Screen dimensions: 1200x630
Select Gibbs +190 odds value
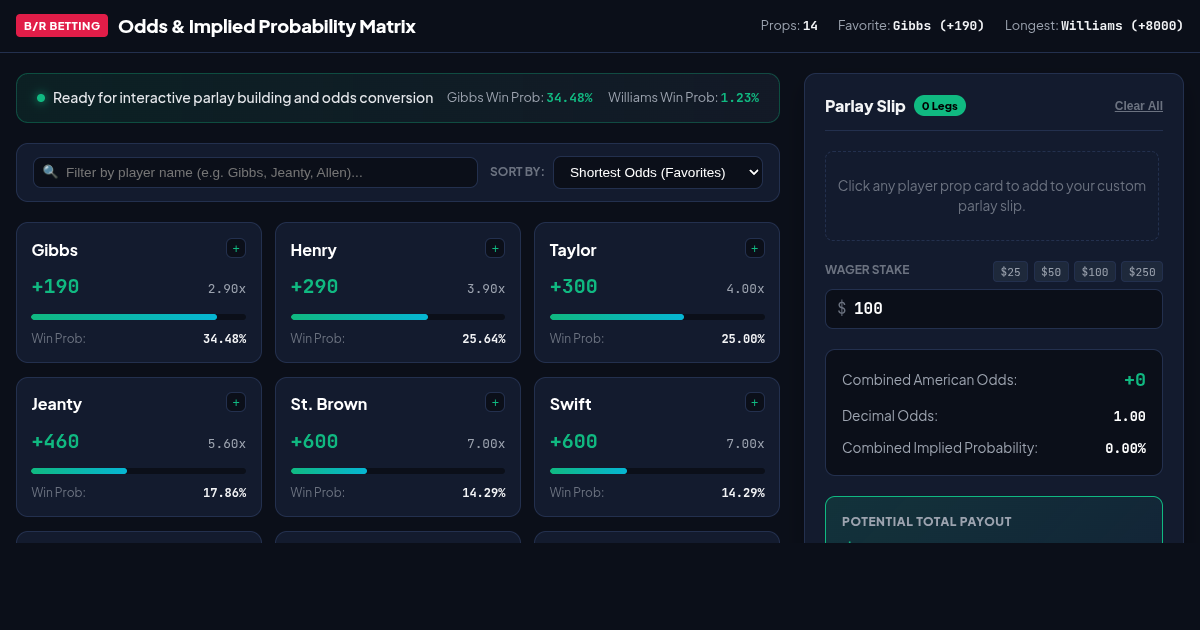click(x=56, y=287)
